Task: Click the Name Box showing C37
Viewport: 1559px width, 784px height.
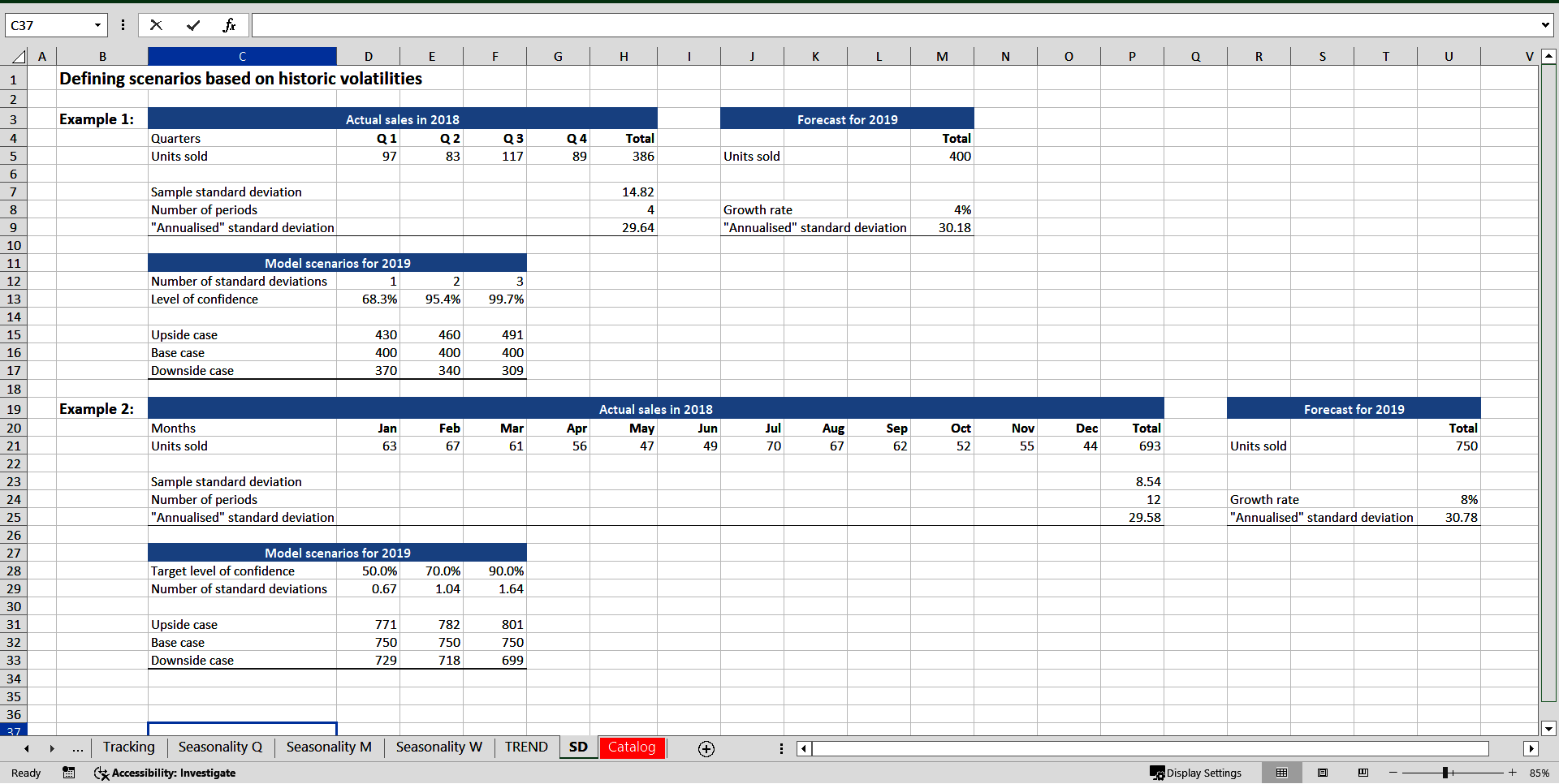Action: pos(49,25)
